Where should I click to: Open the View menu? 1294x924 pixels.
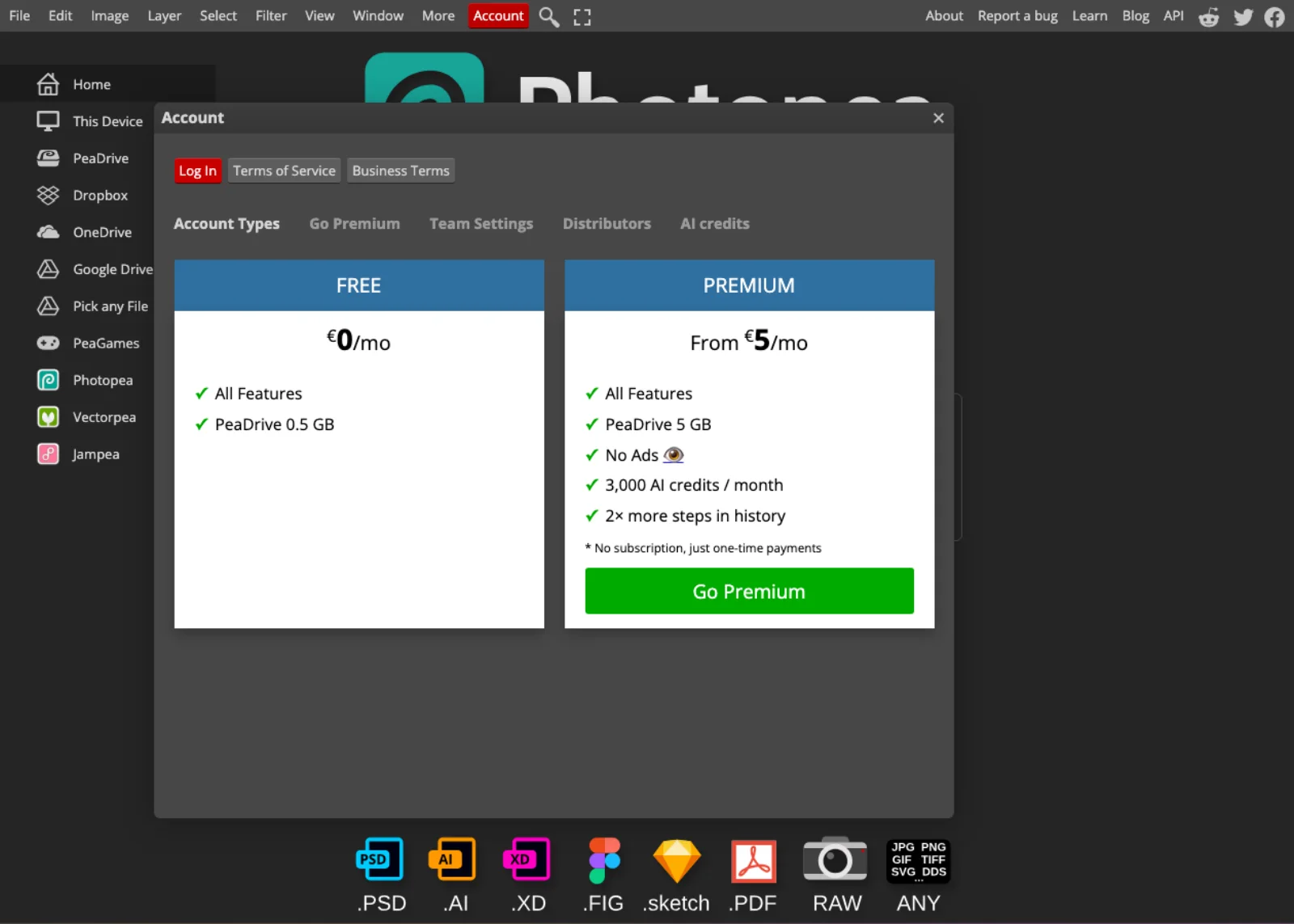point(319,16)
